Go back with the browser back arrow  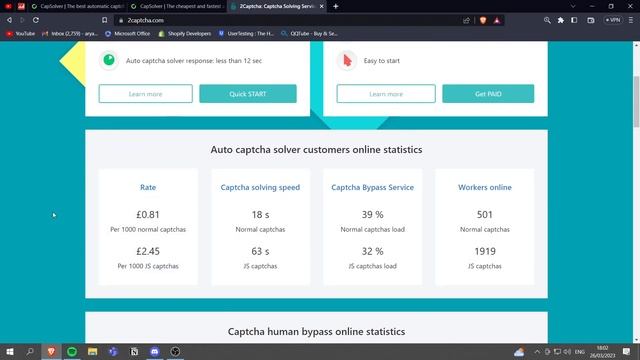coord(9,20)
